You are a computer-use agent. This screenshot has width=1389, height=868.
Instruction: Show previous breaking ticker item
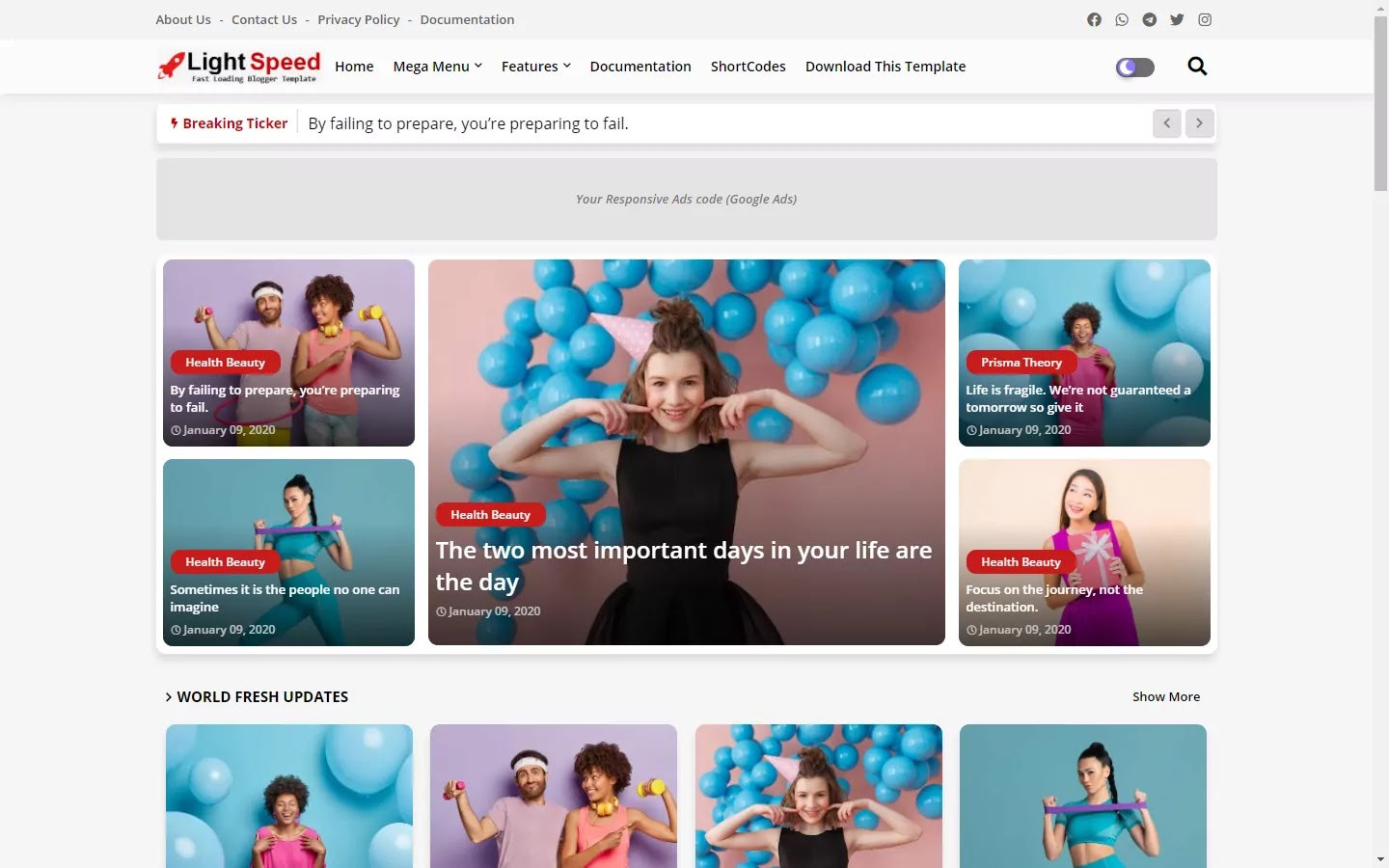pyautogui.click(x=1167, y=123)
